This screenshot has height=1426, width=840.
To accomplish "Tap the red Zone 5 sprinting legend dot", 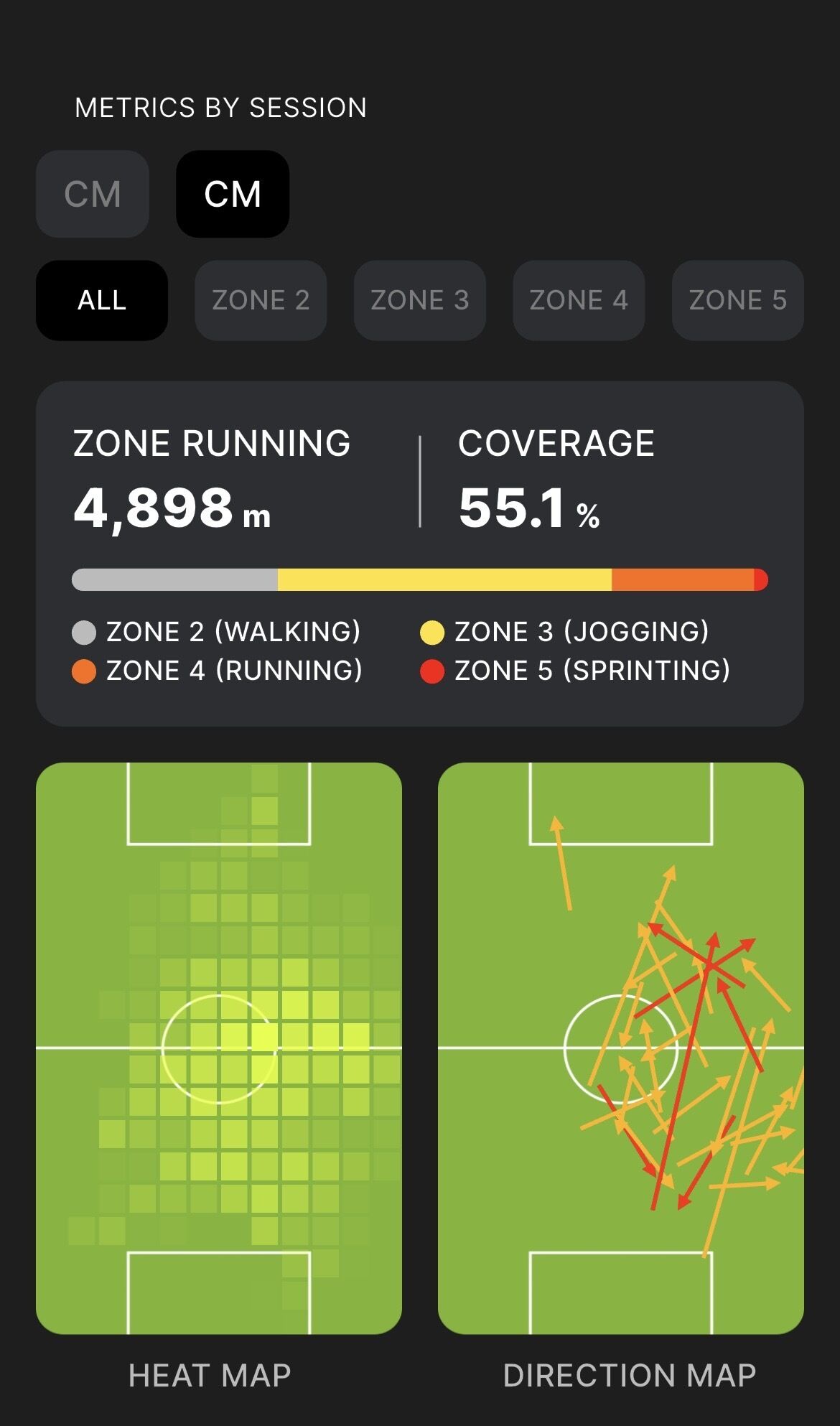I will click(432, 671).
